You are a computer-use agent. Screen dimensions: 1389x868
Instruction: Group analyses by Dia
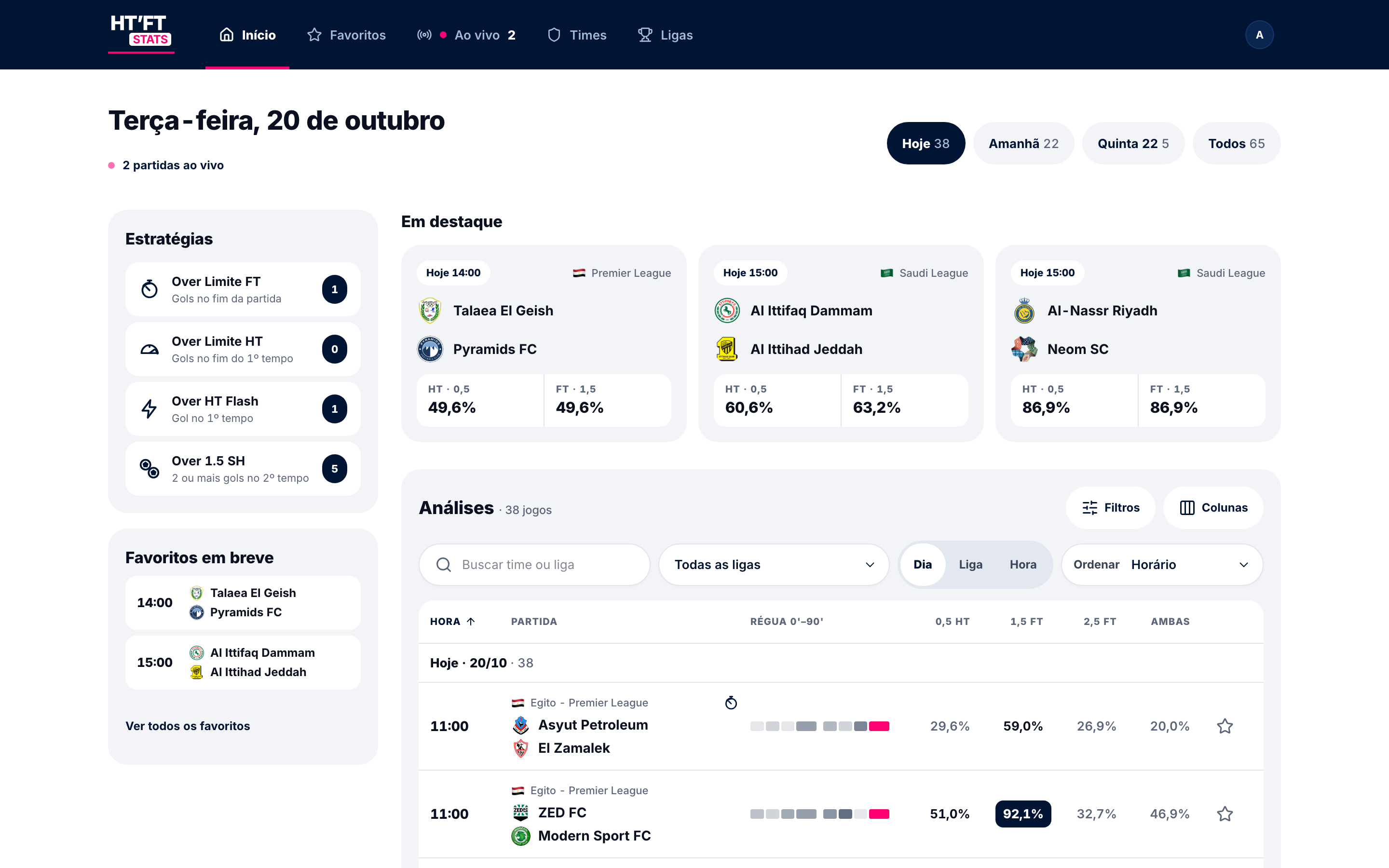(922, 564)
